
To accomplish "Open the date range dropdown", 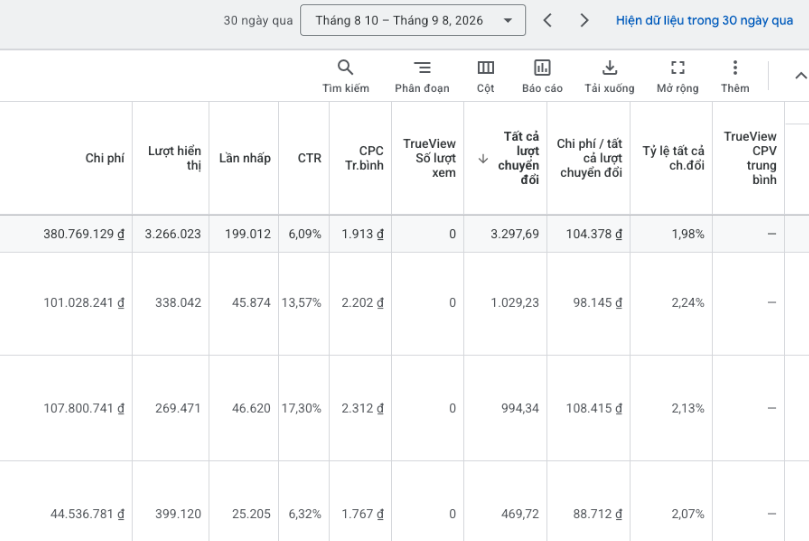I will click(x=413, y=20).
